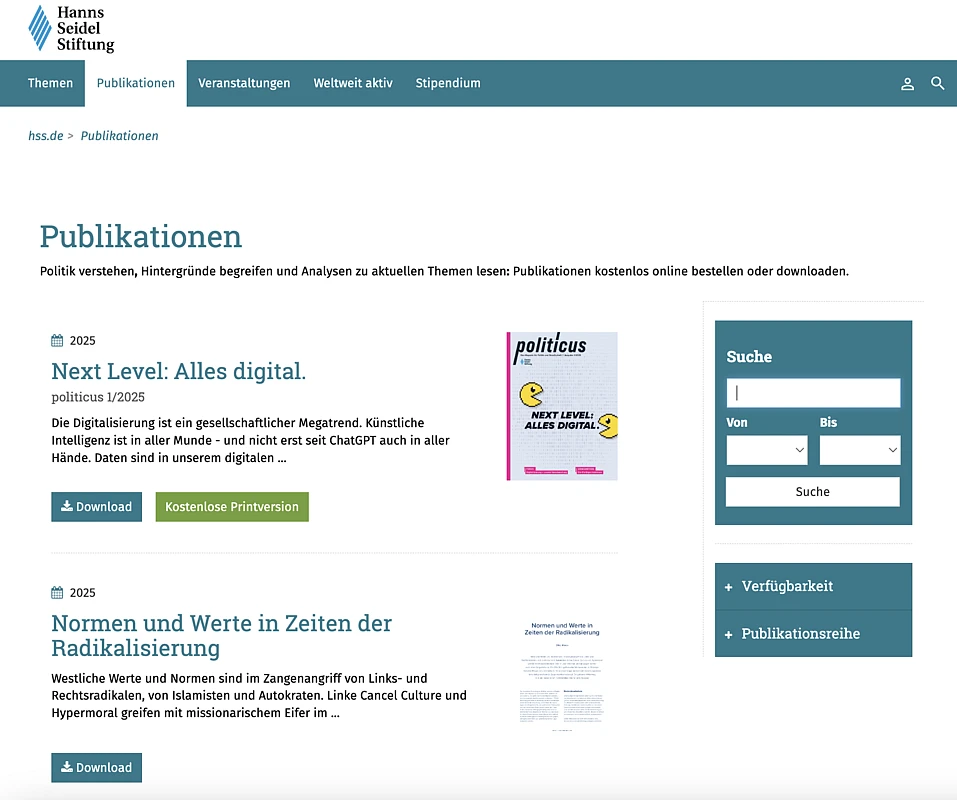
Task: Go to Weltweit aktiv section
Action: [353, 83]
